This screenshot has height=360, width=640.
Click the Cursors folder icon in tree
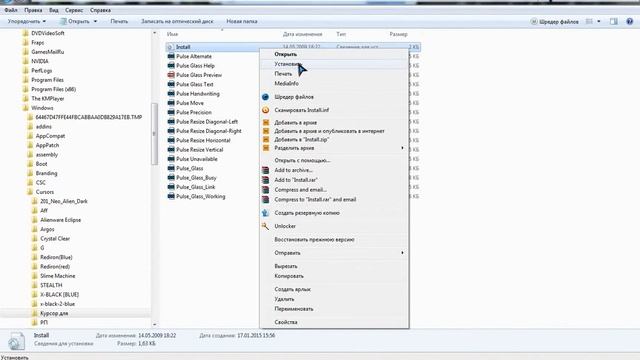[x=30, y=192]
